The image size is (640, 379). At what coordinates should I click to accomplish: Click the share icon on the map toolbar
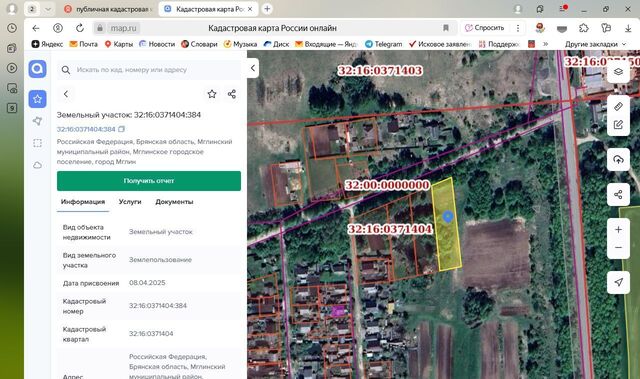[618, 194]
